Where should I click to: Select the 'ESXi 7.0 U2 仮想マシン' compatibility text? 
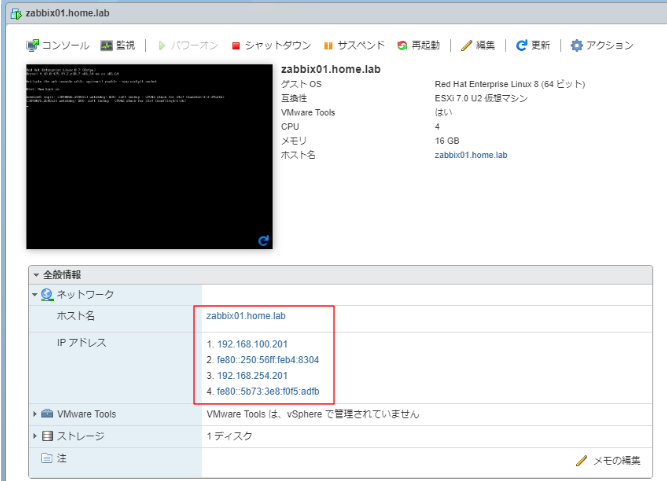[x=481, y=98]
